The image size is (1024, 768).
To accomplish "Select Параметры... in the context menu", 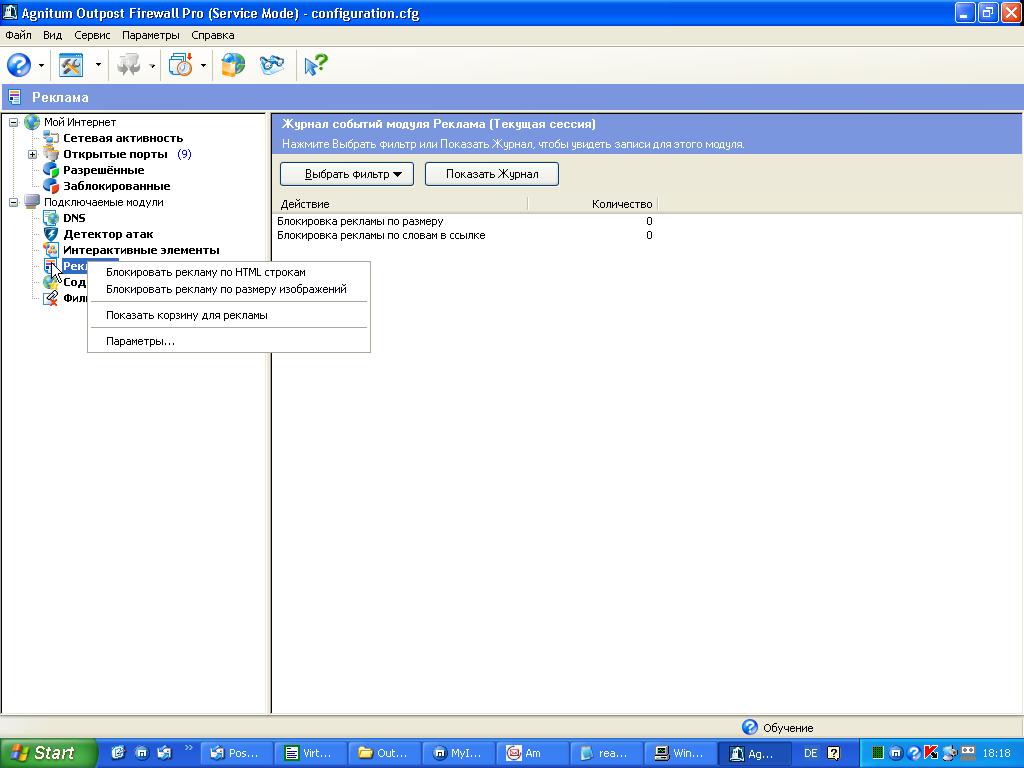I will point(229,342).
